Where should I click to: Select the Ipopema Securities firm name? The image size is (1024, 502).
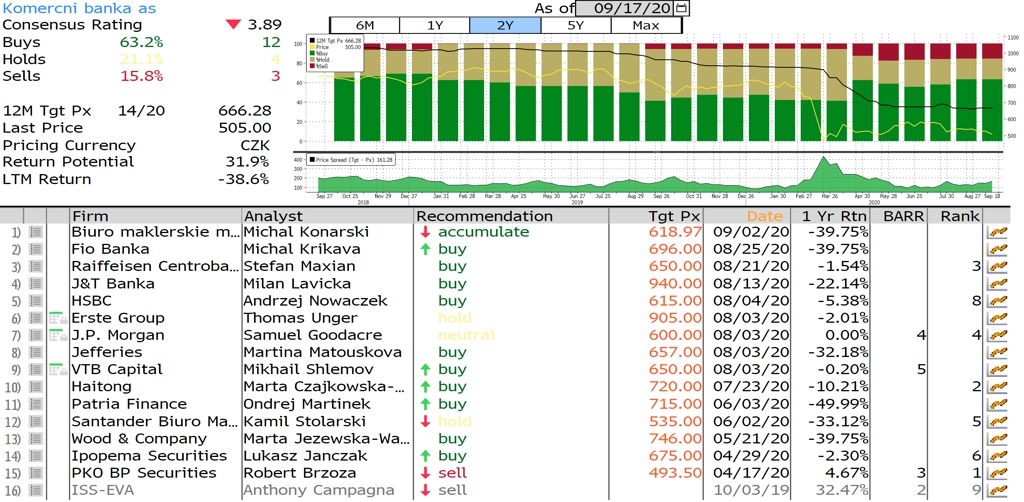[150, 456]
